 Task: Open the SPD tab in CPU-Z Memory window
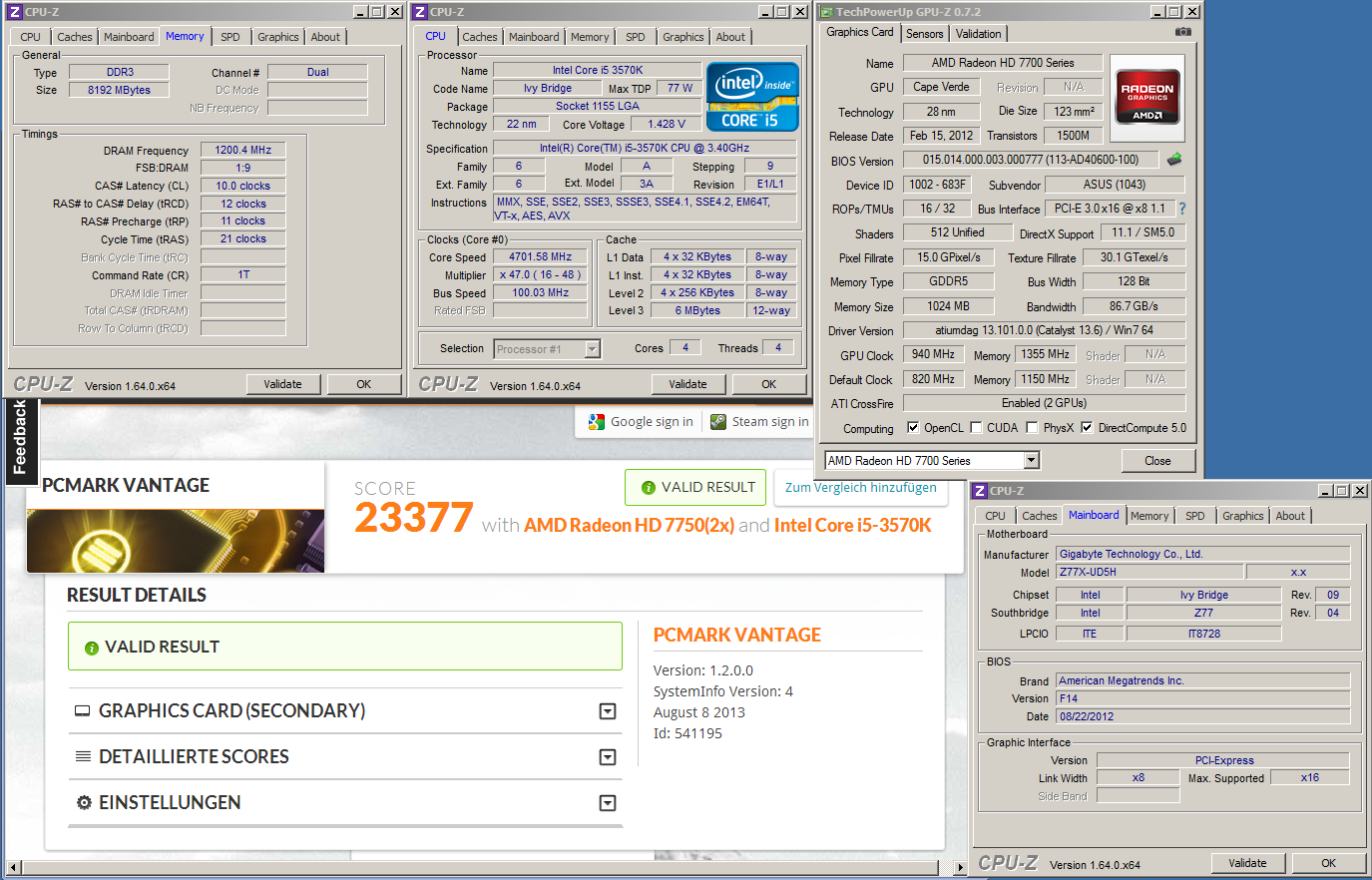click(230, 37)
